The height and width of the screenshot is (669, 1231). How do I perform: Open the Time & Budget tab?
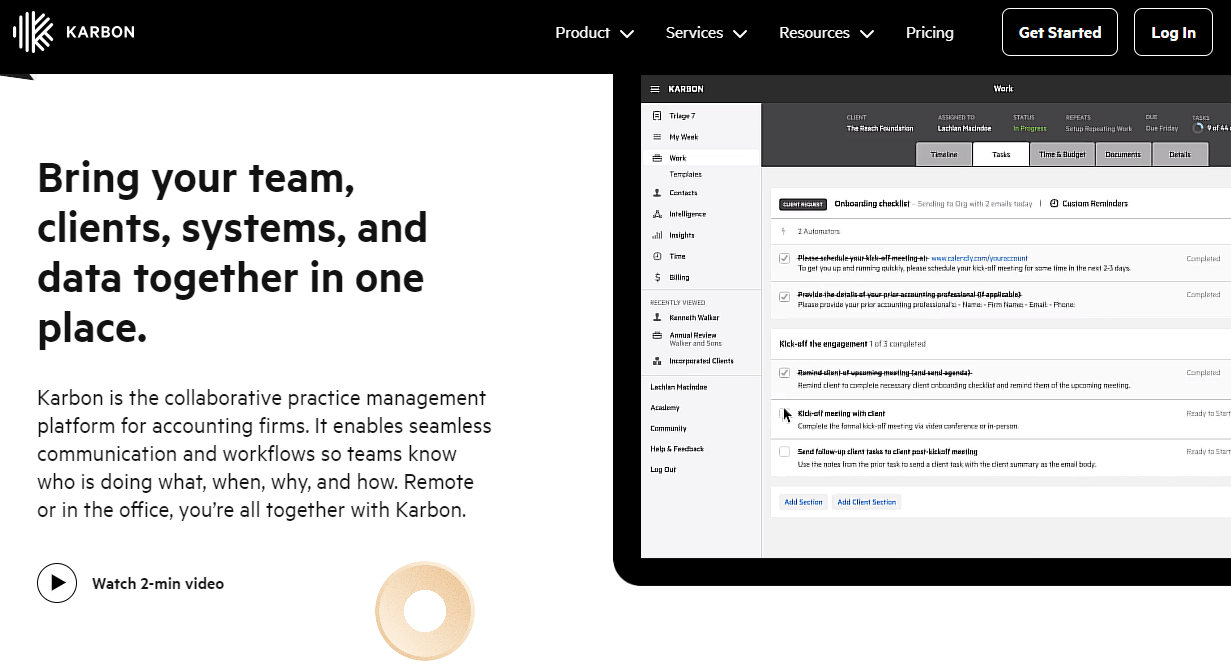1062,155
